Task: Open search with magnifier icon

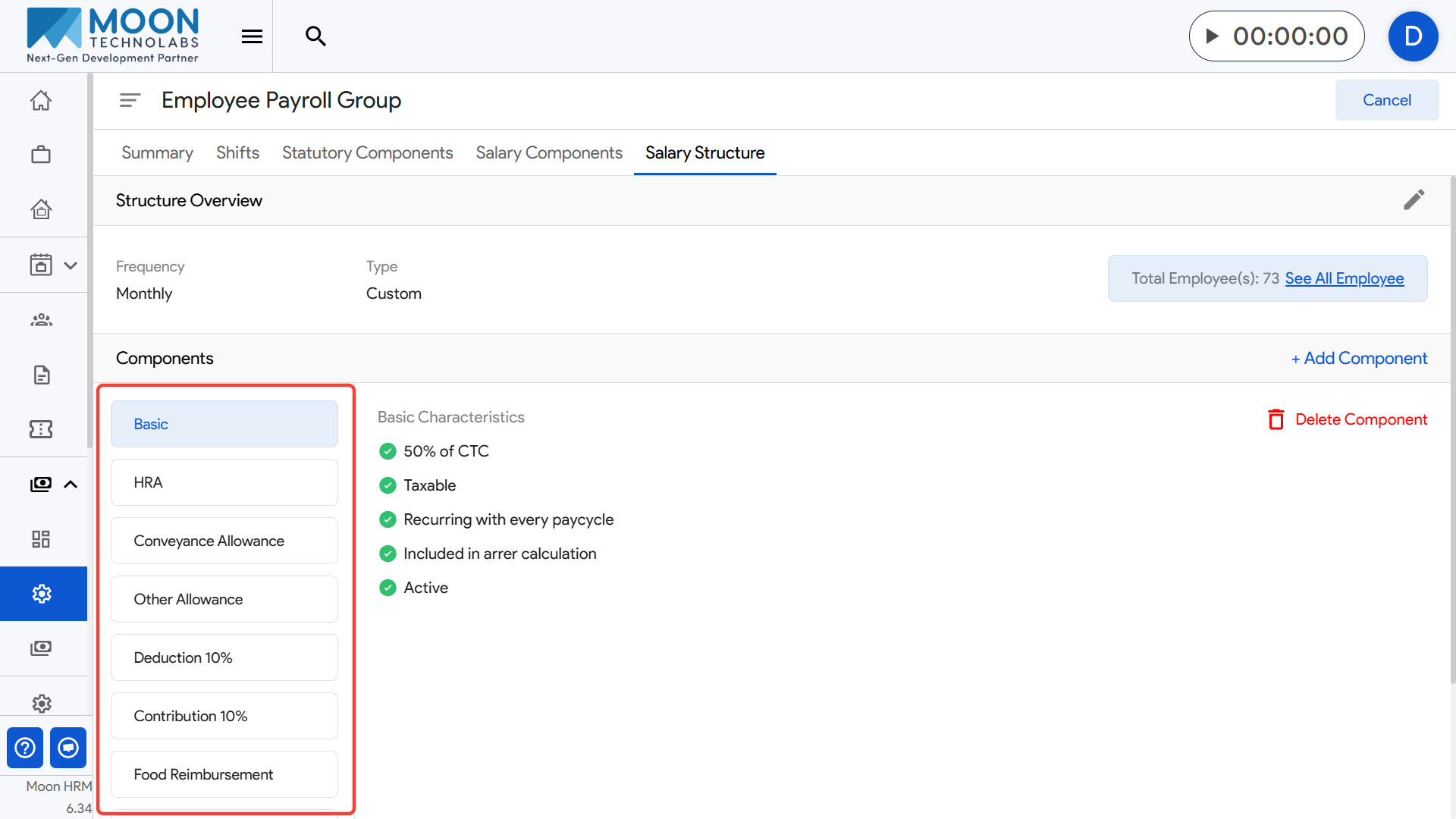Action: 315,36
